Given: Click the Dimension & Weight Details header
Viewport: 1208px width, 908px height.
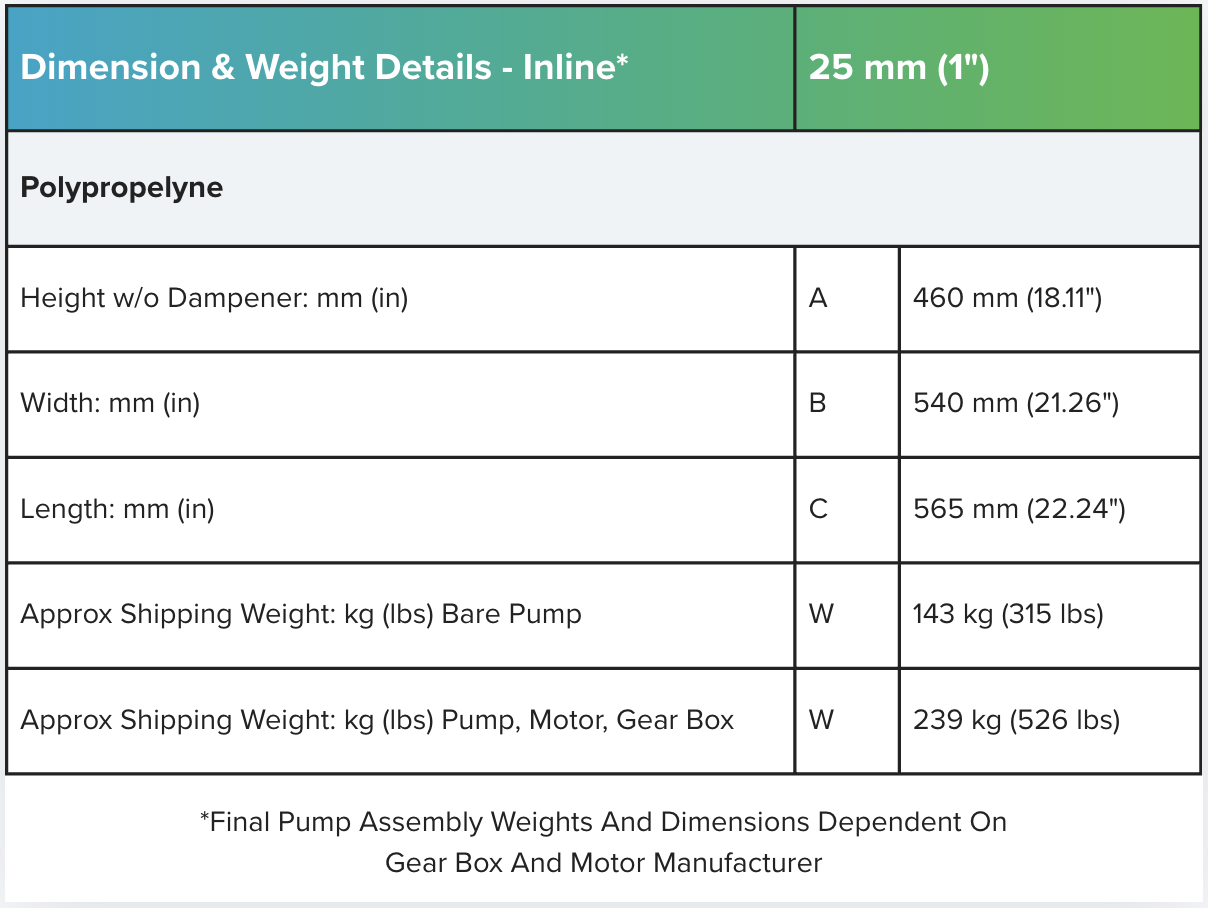Looking at the screenshot, I should click(x=324, y=68).
